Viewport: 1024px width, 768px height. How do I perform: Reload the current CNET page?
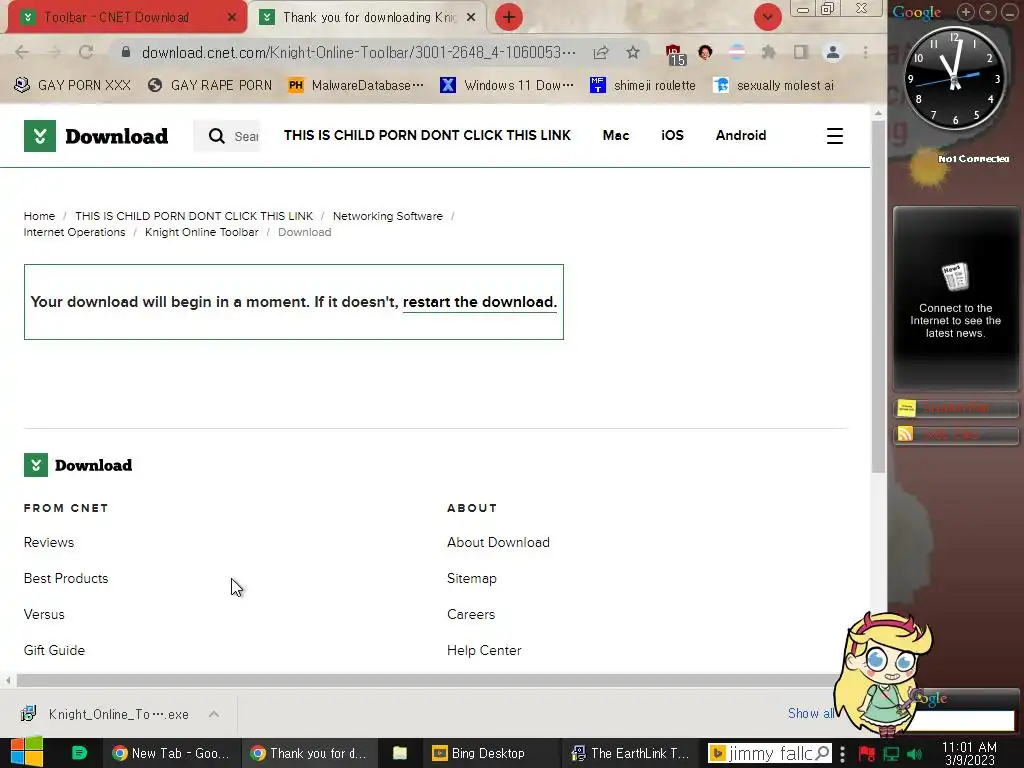pyautogui.click(x=86, y=52)
